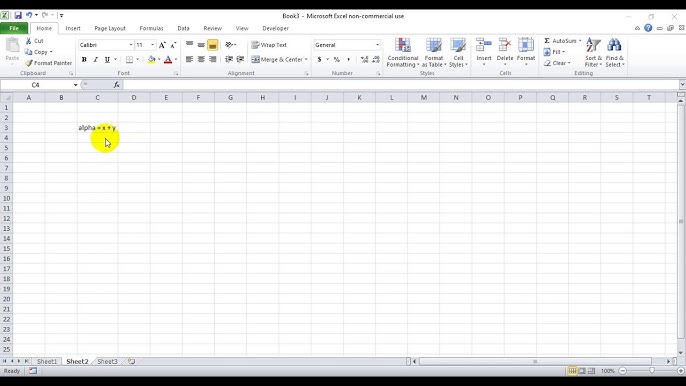
Task: Insert function using fx icon
Action: click(116, 85)
